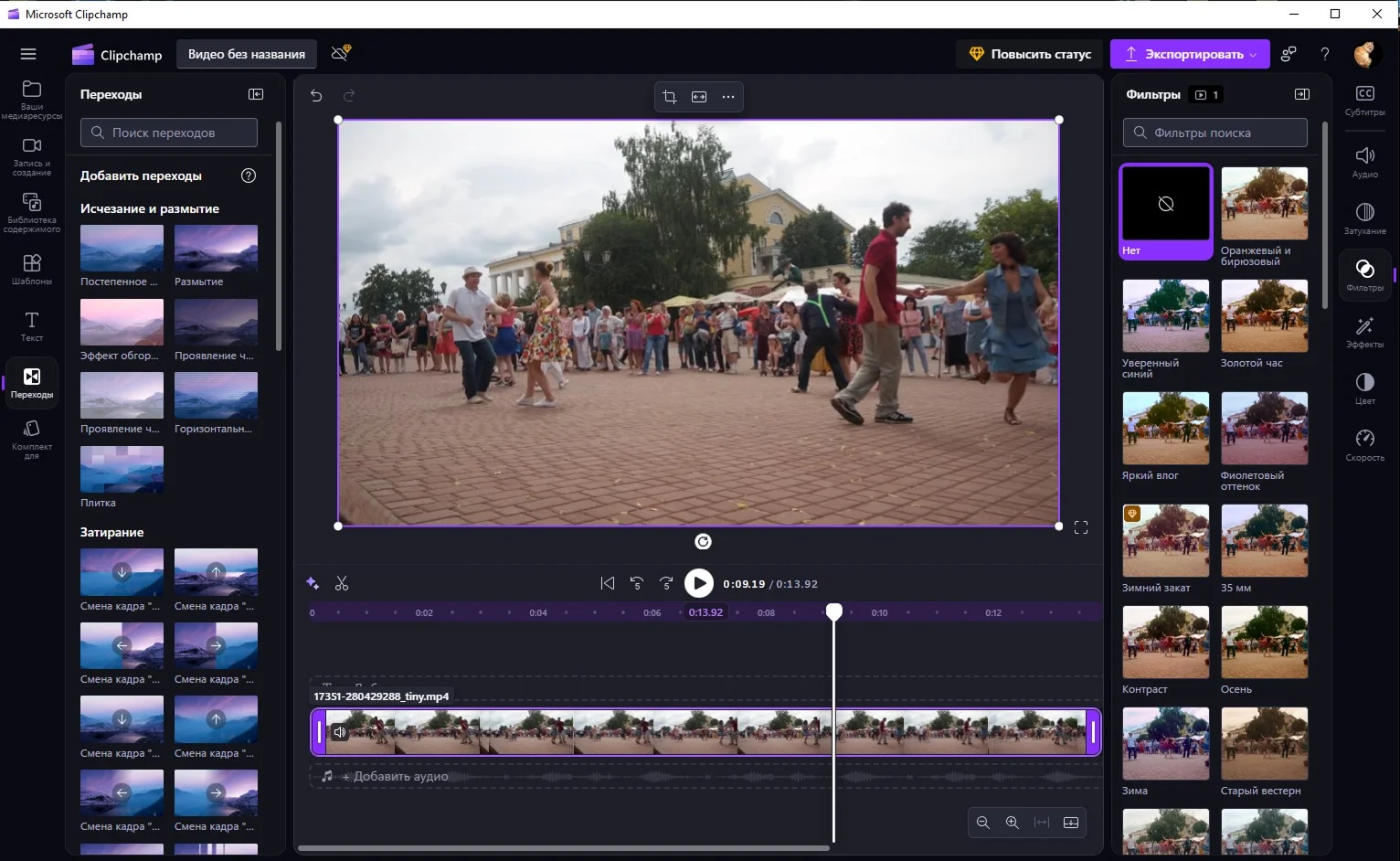This screenshot has height=861, width=1400.
Task: Click the cloud sync disabled icon
Action: 341,53
